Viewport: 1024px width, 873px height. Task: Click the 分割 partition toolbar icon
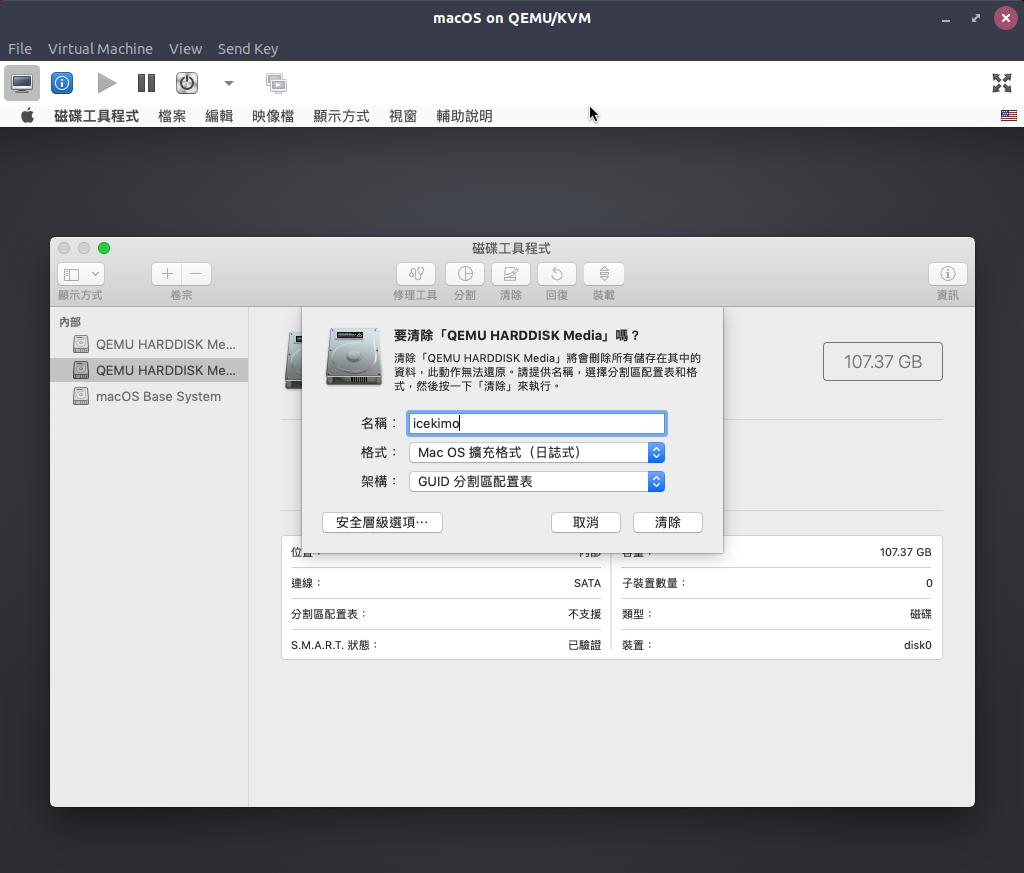coord(465,274)
